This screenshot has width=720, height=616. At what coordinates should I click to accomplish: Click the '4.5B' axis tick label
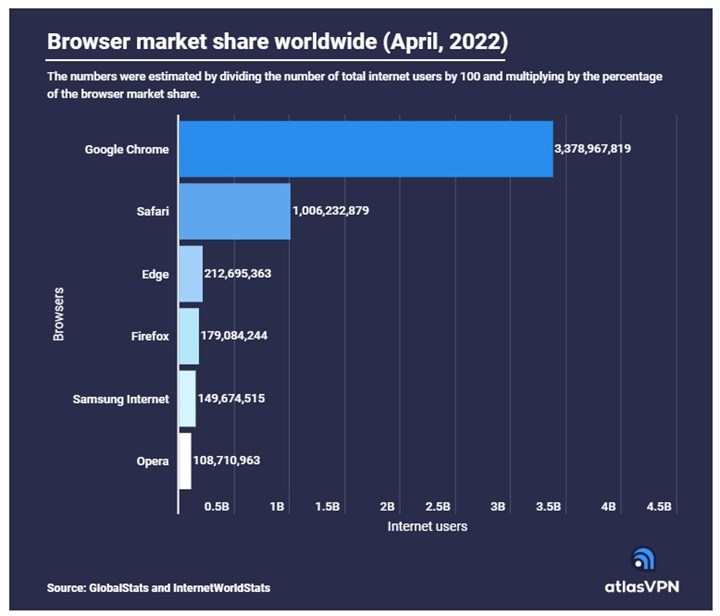(659, 507)
